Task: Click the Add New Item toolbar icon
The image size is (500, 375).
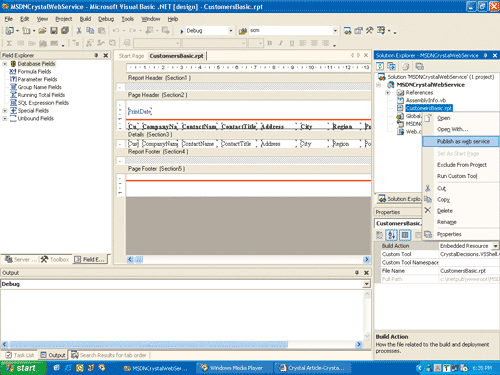Action: [x=26, y=31]
